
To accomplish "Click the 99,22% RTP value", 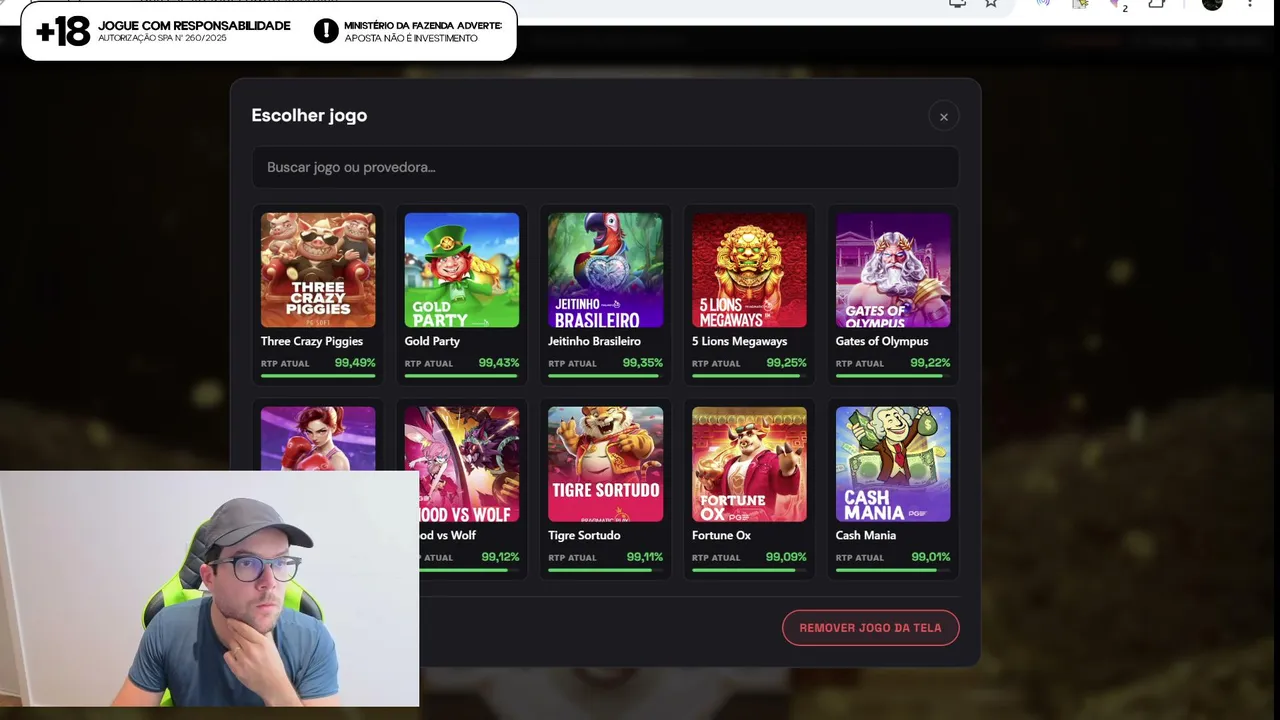I will [x=930, y=363].
